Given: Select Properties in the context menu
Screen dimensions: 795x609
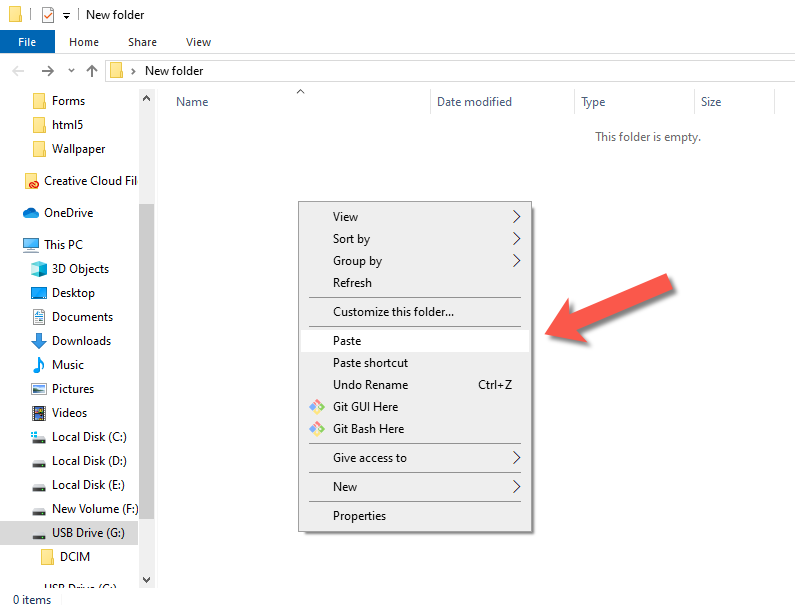Looking at the screenshot, I should (x=359, y=516).
